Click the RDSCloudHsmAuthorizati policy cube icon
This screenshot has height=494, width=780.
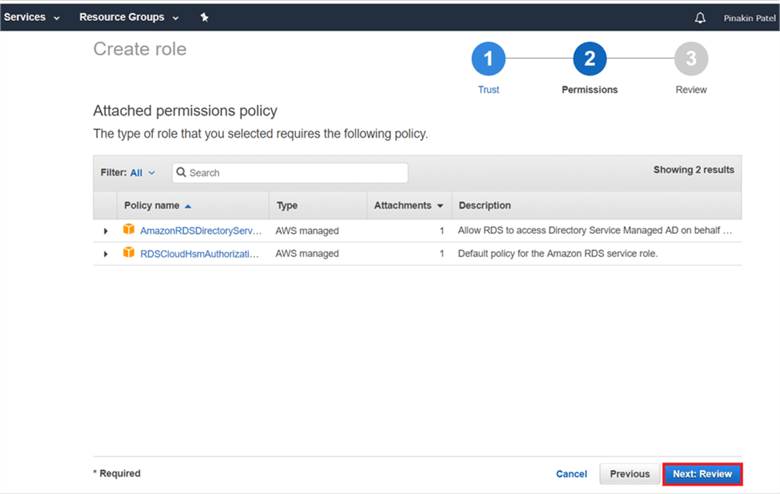(129, 252)
